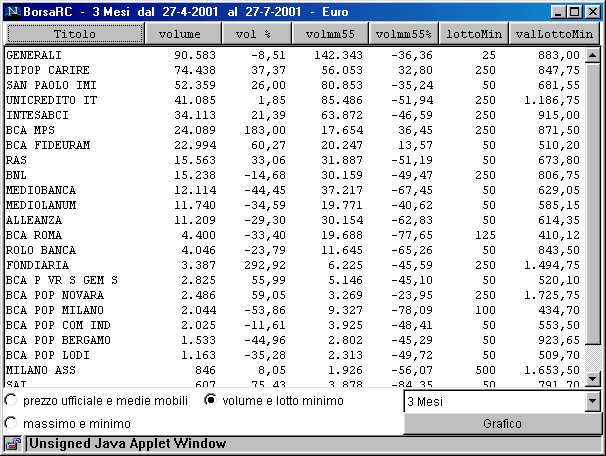This screenshot has height=456, width=606.
Task: Sort by volmm55 column header
Action: tap(330, 34)
